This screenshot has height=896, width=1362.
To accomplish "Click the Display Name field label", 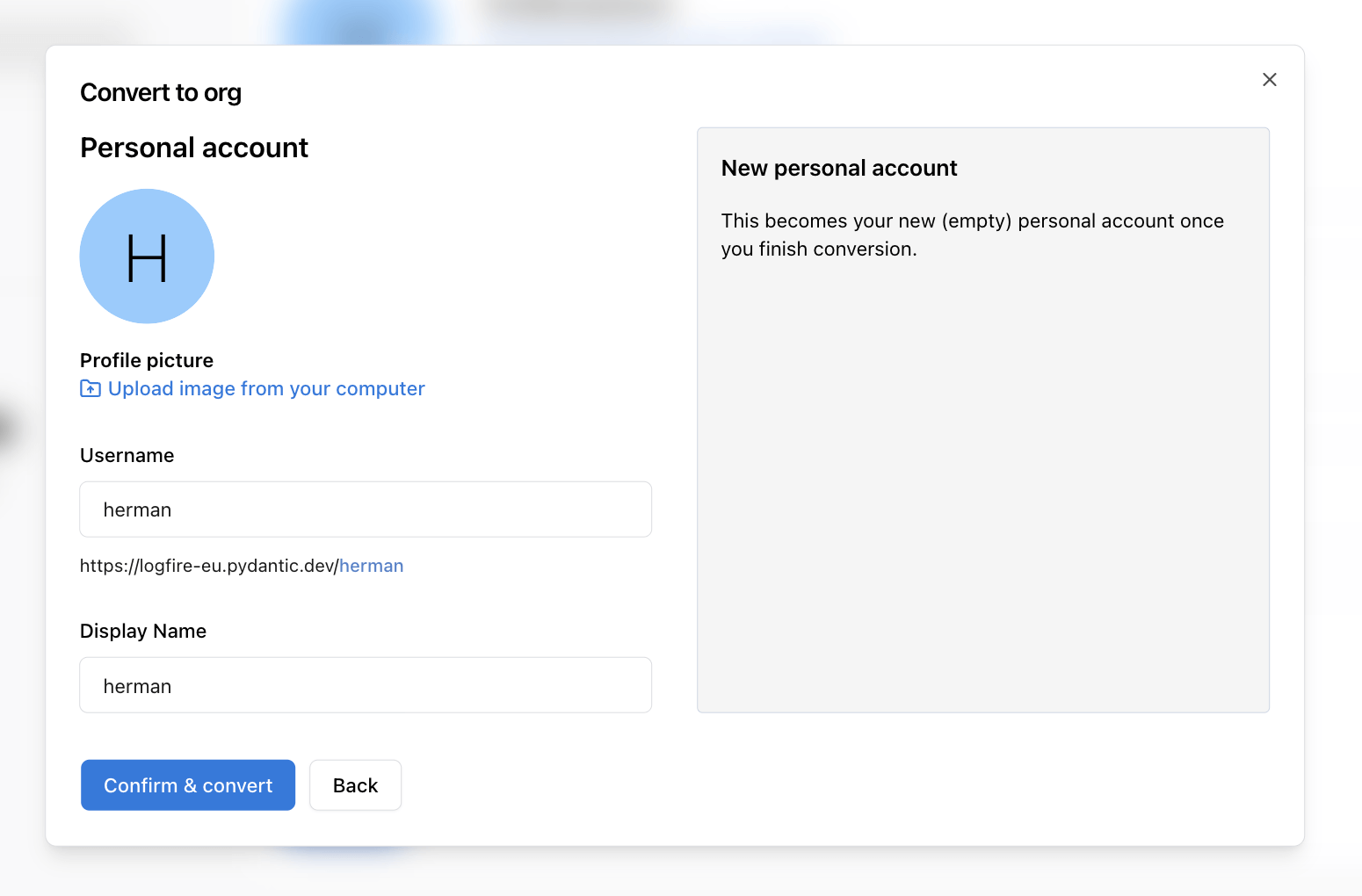I will tap(142, 631).
